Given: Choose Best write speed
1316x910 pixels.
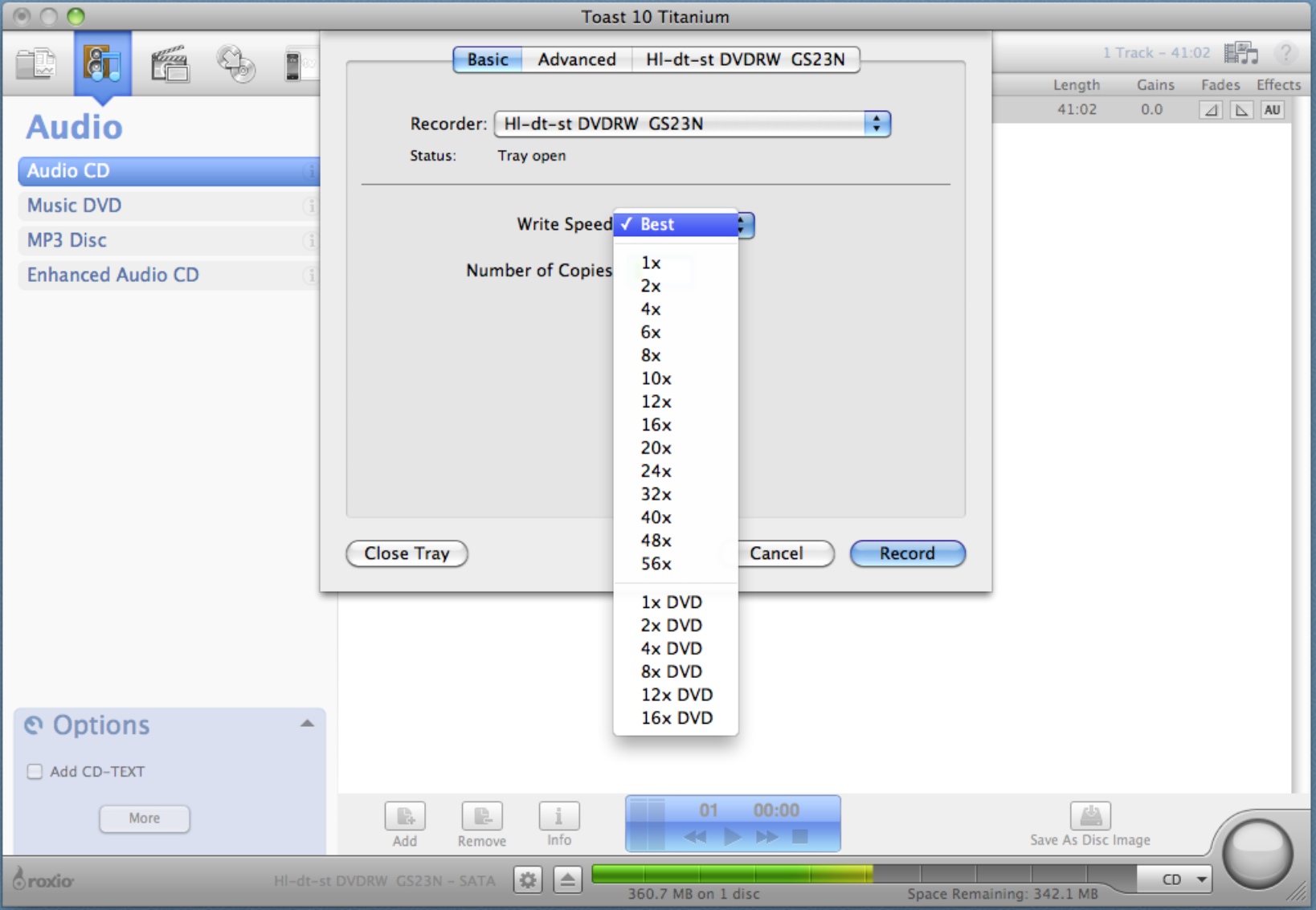Looking at the screenshot, I should click(676, 225).
